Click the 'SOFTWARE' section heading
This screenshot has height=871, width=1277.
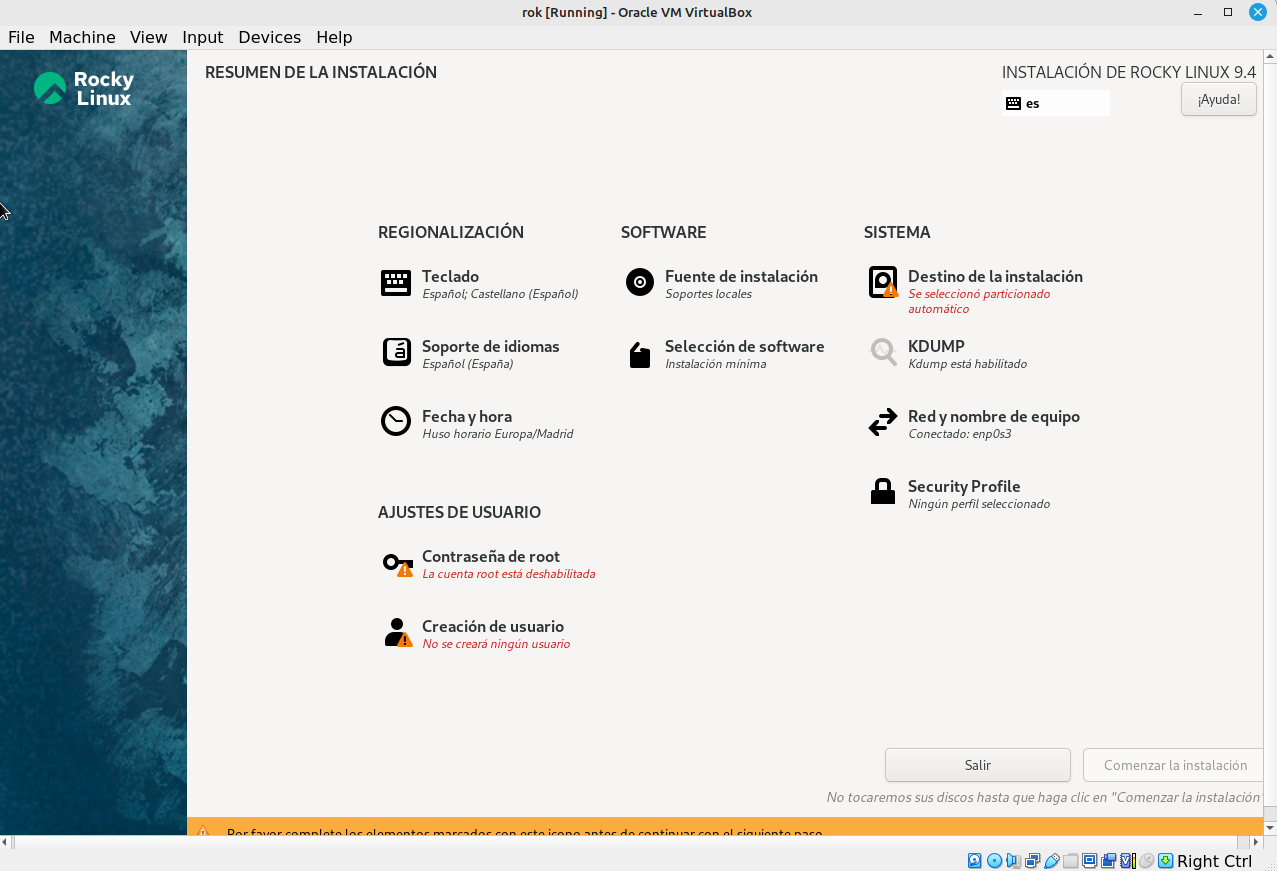[x=664, y=232]
